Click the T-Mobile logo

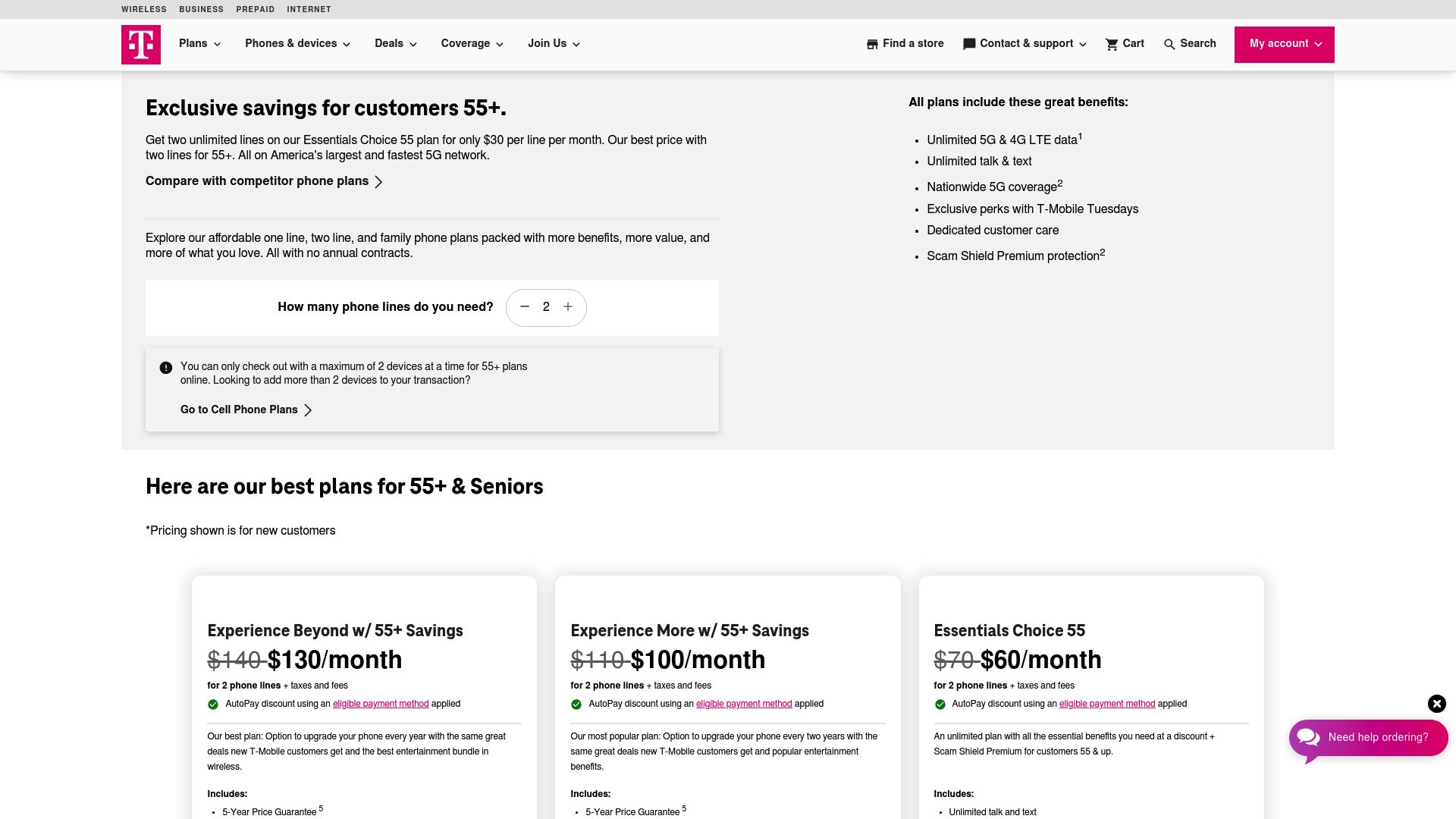[x=141, y=45]
